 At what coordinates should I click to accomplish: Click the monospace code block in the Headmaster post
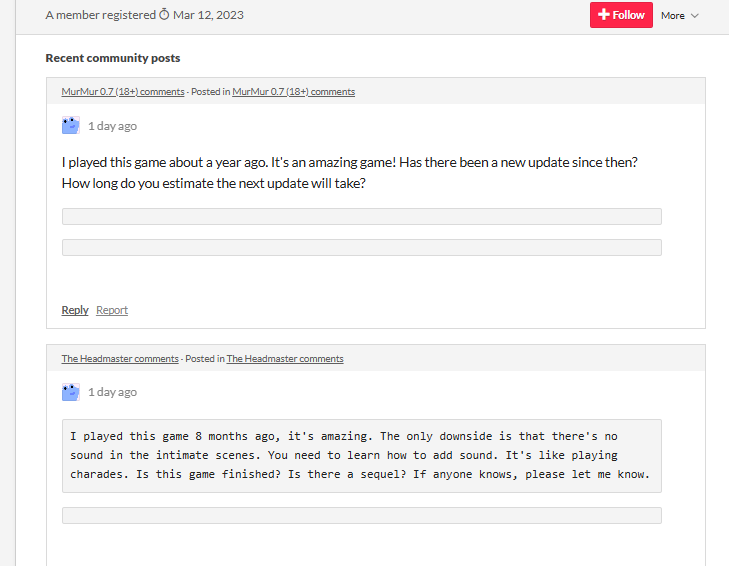click(x=361, y=455)
